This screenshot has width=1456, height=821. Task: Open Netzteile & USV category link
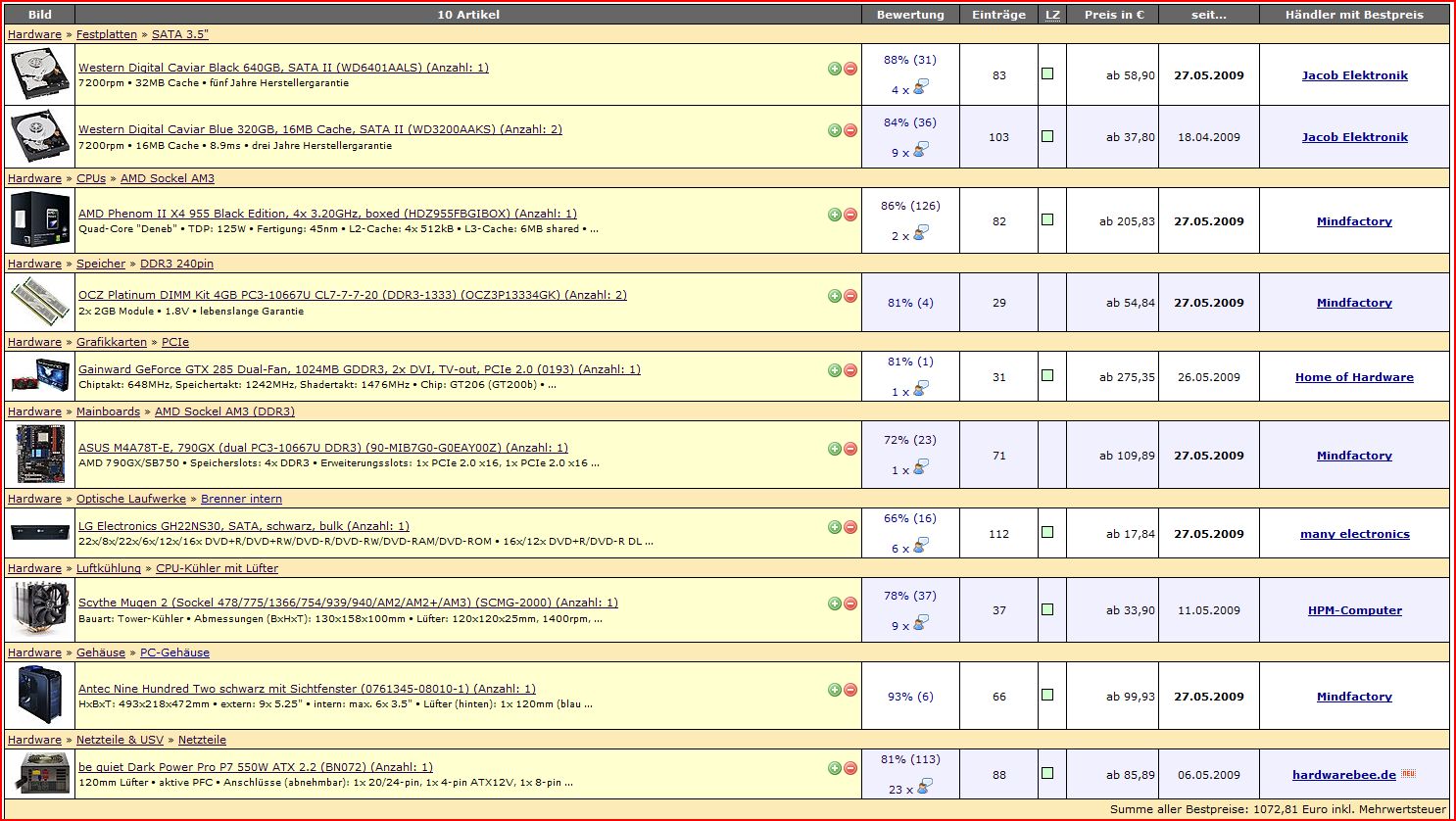coord(120,740)
